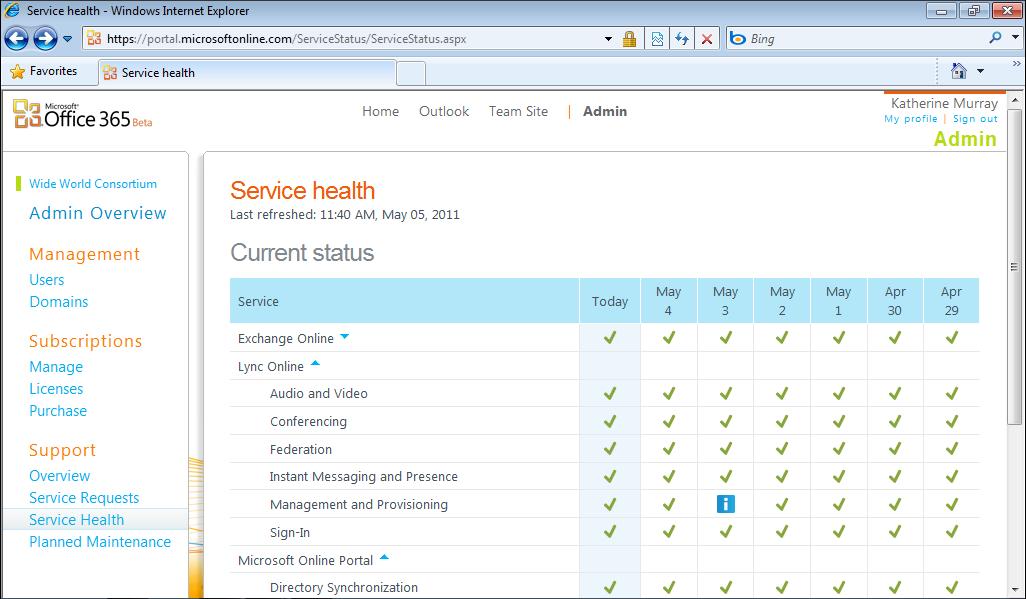Viewport: 1026px width, 599px height.
Task: Open the Manage subscriptions link
Action: [x=56, y=367]
